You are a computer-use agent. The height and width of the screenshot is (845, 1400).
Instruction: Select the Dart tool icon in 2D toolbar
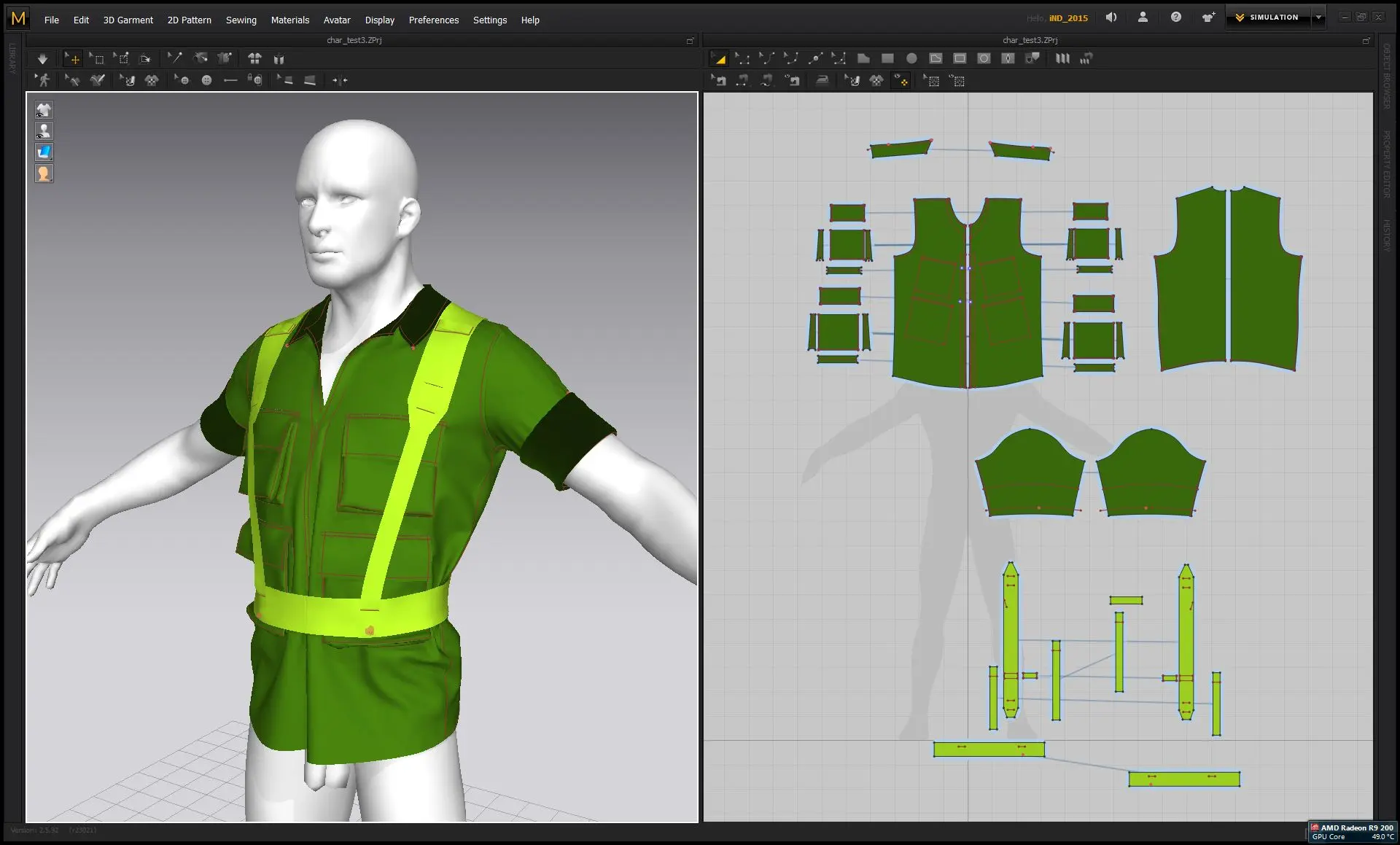tap(1008, 58)
